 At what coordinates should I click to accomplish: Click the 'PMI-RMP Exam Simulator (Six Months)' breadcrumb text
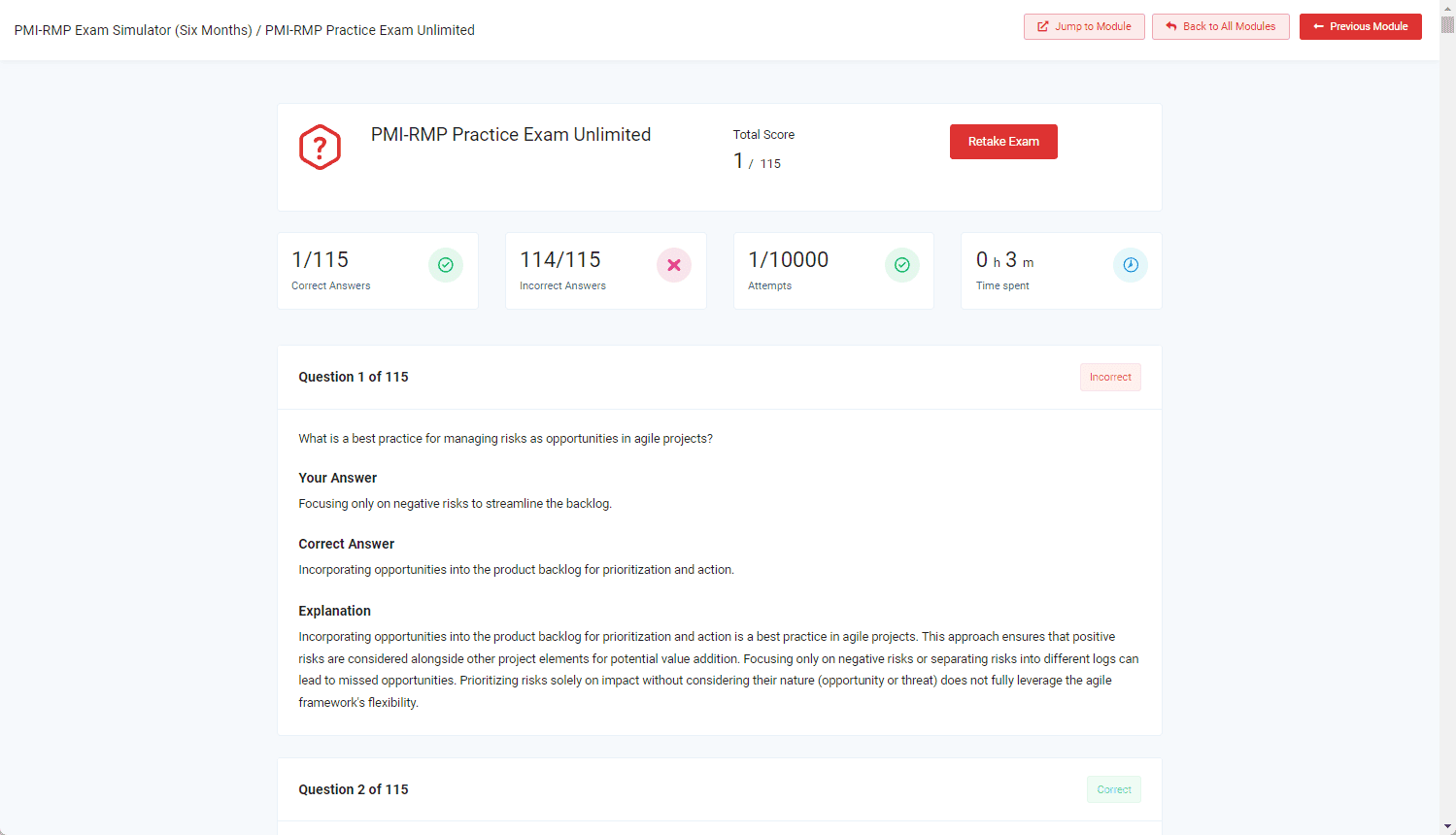coord(133,30)
